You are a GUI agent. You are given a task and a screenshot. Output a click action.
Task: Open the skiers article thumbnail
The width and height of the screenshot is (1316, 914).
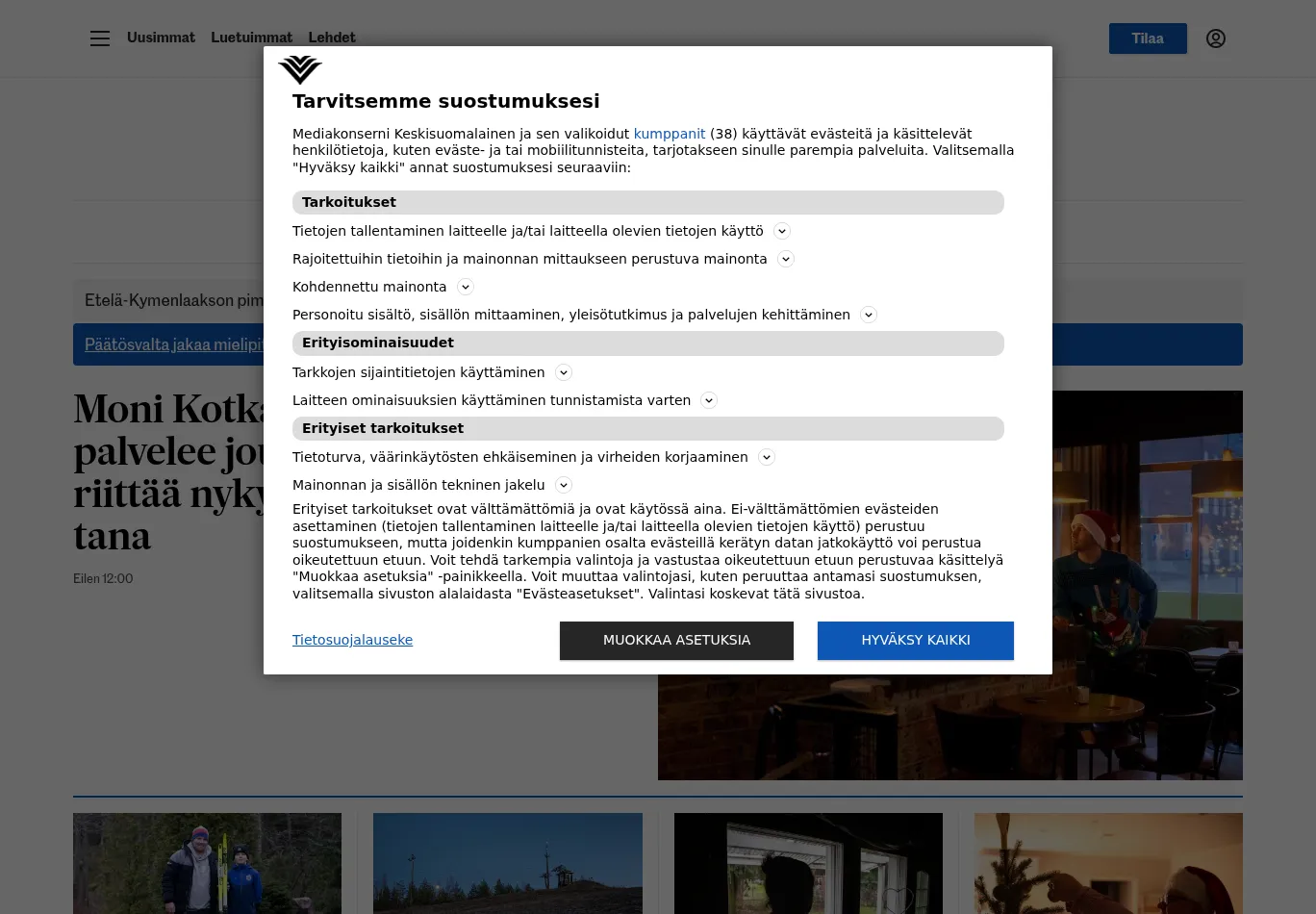[207, 863]
